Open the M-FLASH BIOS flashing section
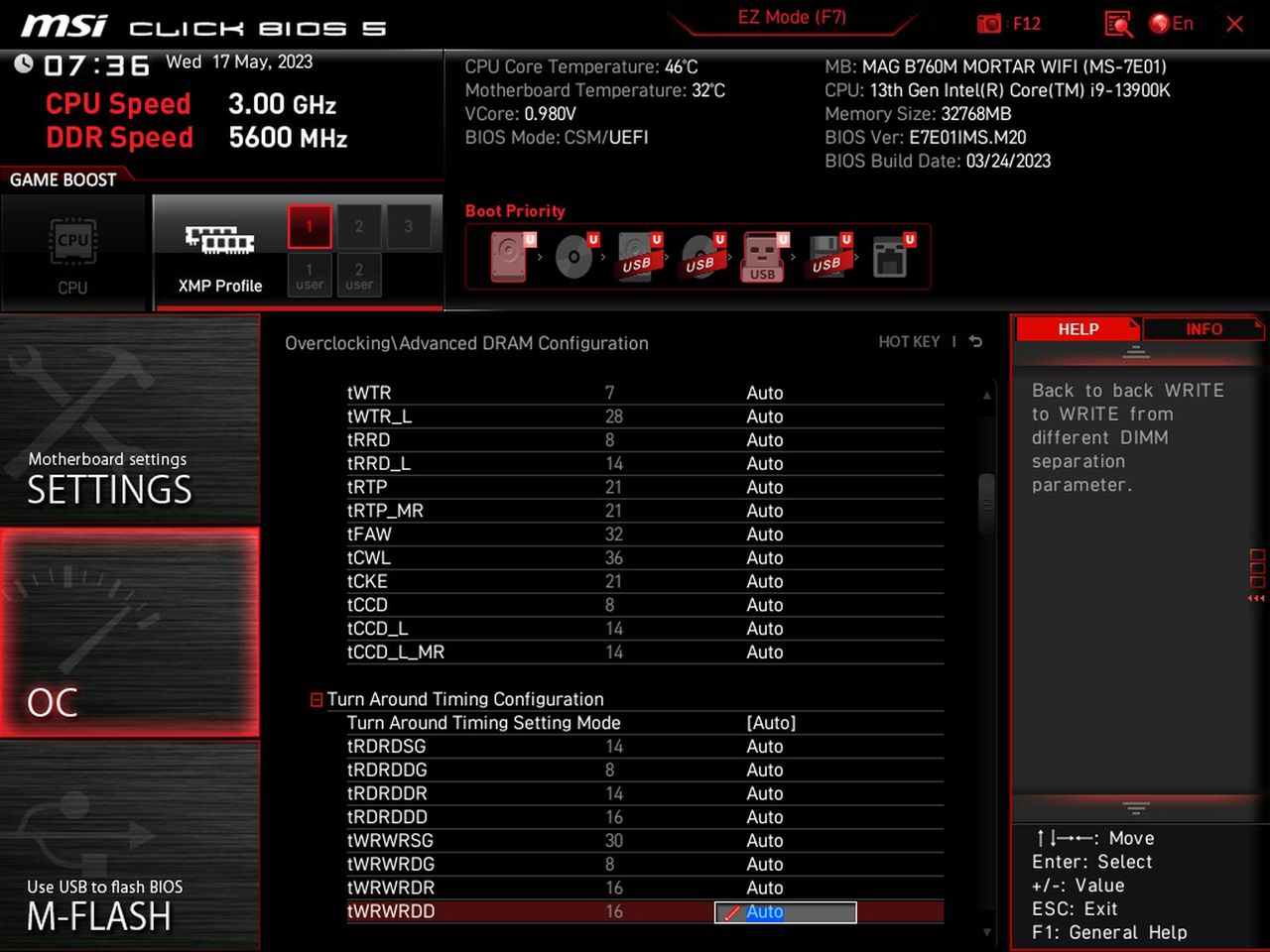 tap(130, 846)
